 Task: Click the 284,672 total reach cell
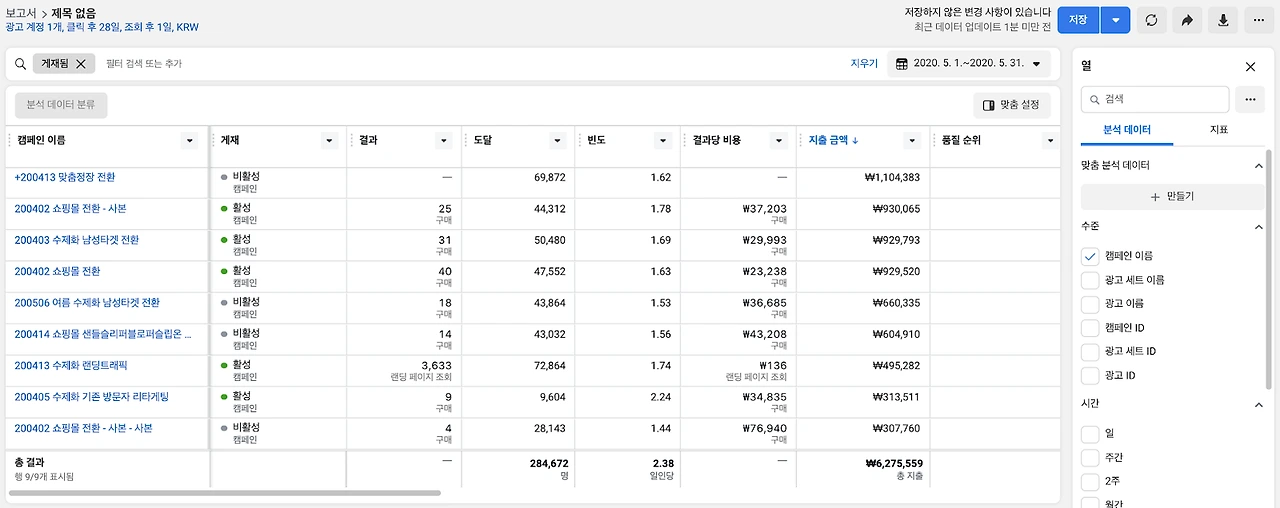pyautogui.click(x=549, y=463)
